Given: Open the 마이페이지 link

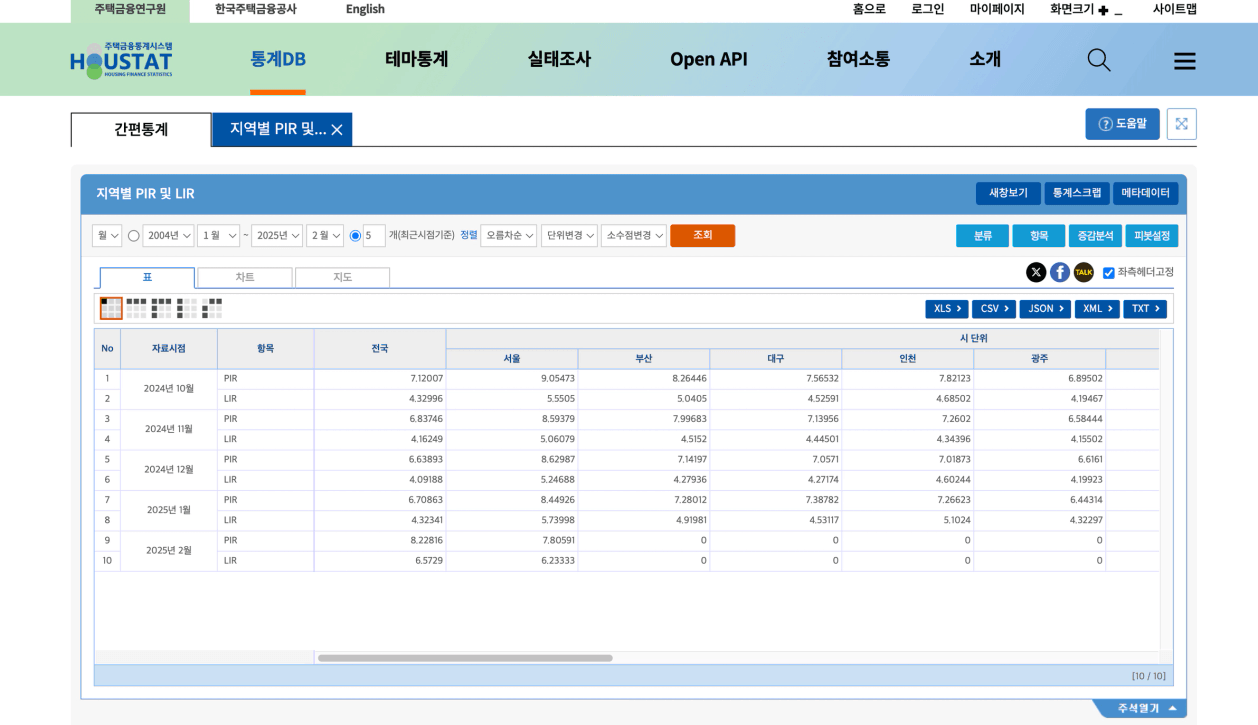Looking at the screenshot, I should coord(997,9).
